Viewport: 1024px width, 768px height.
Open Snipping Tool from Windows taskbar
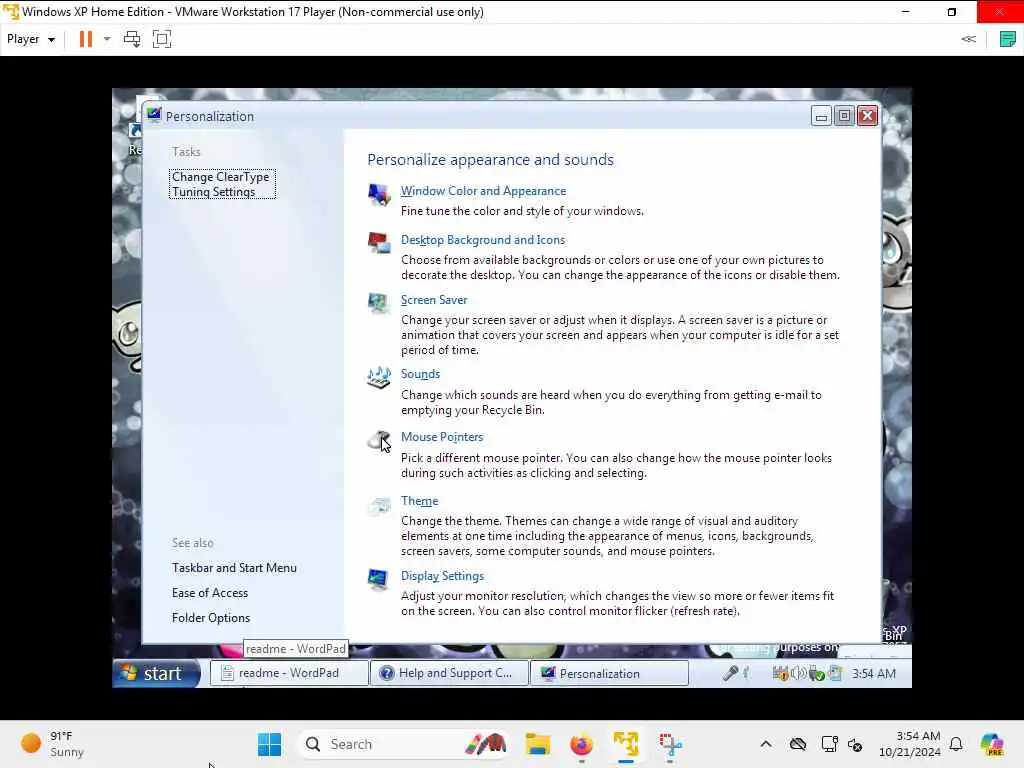pyautogui.click(x=670, y=744)
